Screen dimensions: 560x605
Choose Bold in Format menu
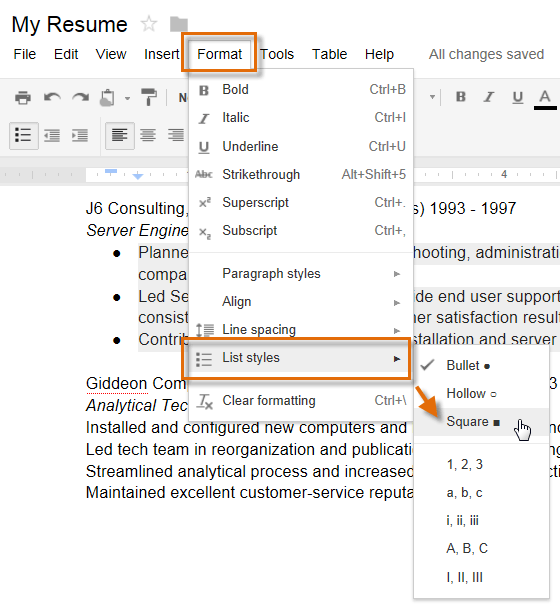click(x=301, y=90)
